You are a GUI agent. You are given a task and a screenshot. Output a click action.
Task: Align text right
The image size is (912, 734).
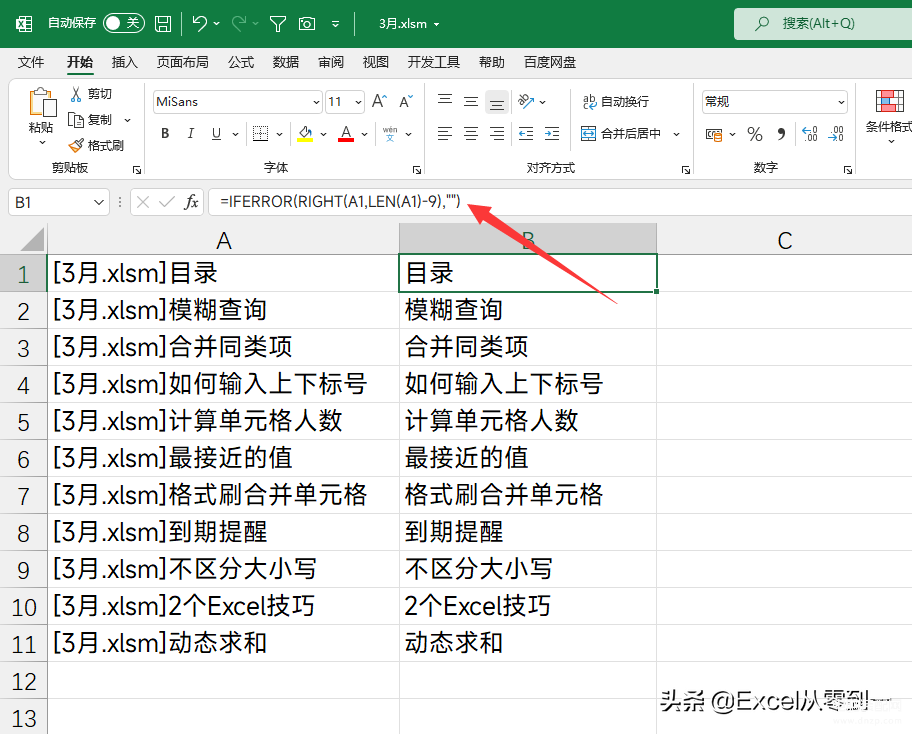tap(497, 134)
